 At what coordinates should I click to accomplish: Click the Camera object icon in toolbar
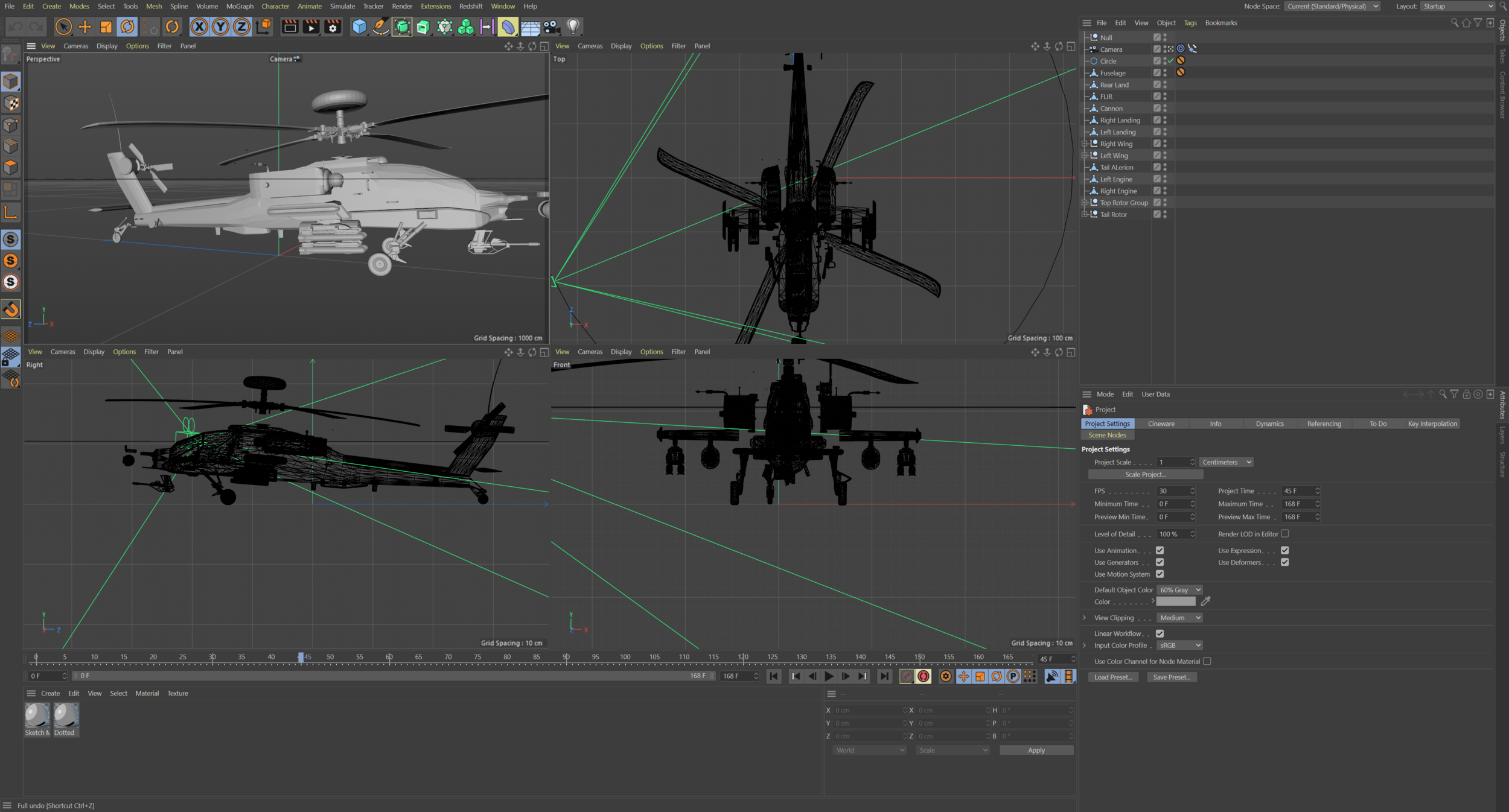pyautogui.click(x=551, y=27)
